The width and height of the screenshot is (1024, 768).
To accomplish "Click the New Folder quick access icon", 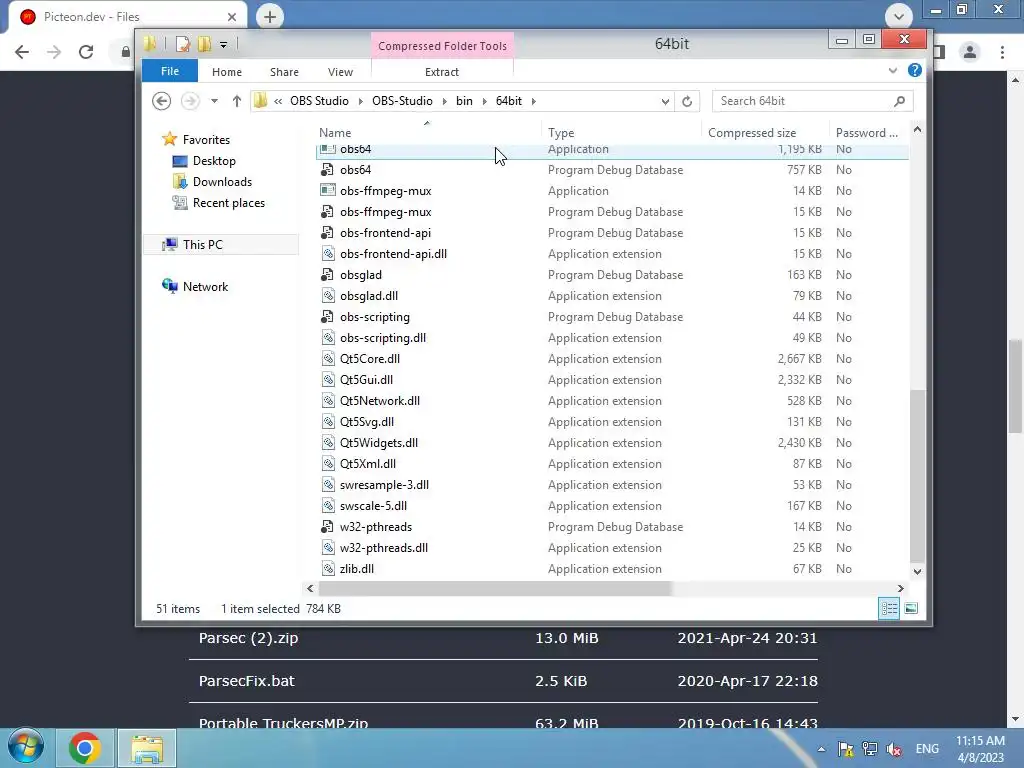I will [x=204, y=44].
